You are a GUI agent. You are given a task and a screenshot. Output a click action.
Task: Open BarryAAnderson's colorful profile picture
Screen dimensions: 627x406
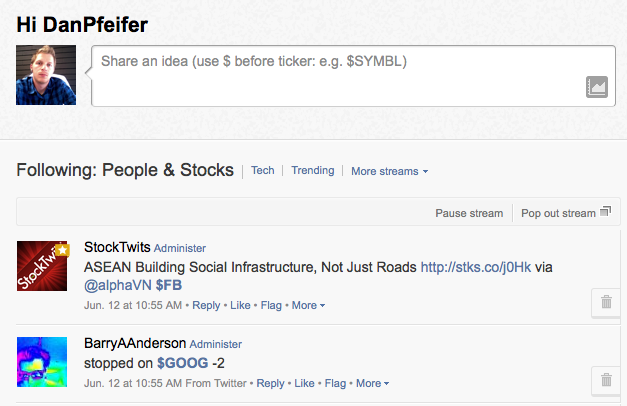tap(42, 362)
